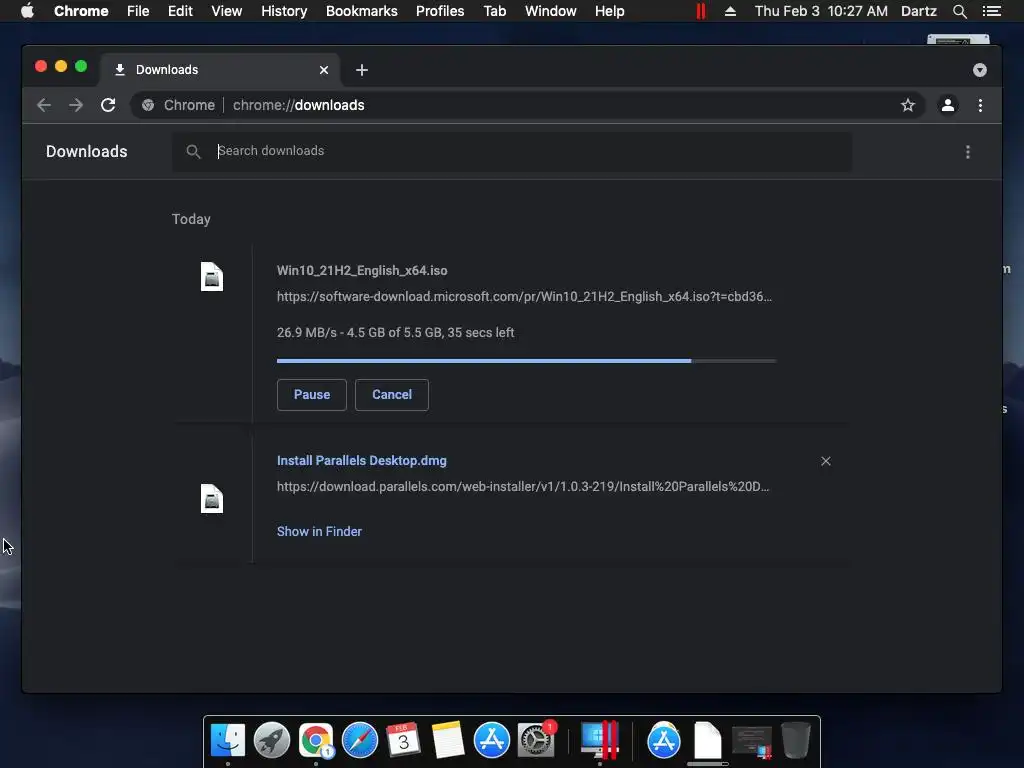The image size is (1024, 768).
Task: Open the View menu
Action: (227, 11)
